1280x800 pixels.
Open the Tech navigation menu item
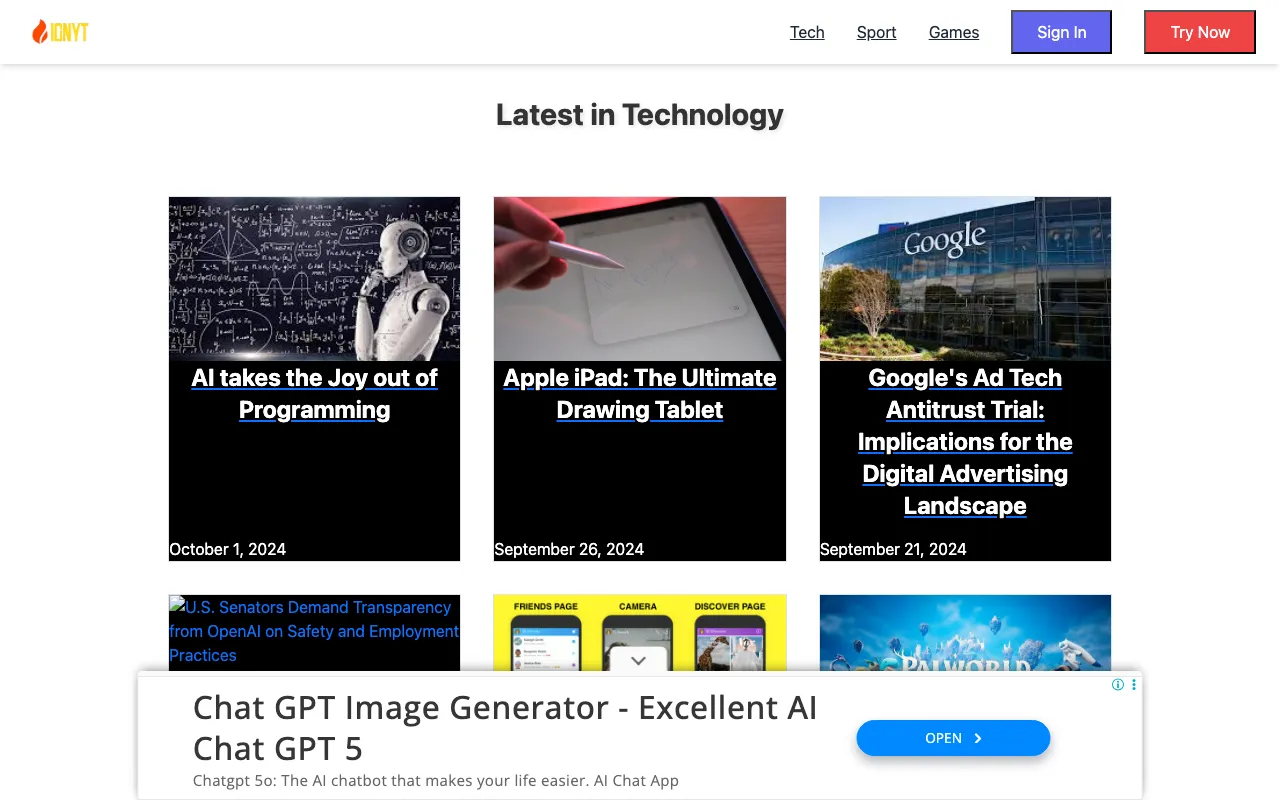(807, 32)
